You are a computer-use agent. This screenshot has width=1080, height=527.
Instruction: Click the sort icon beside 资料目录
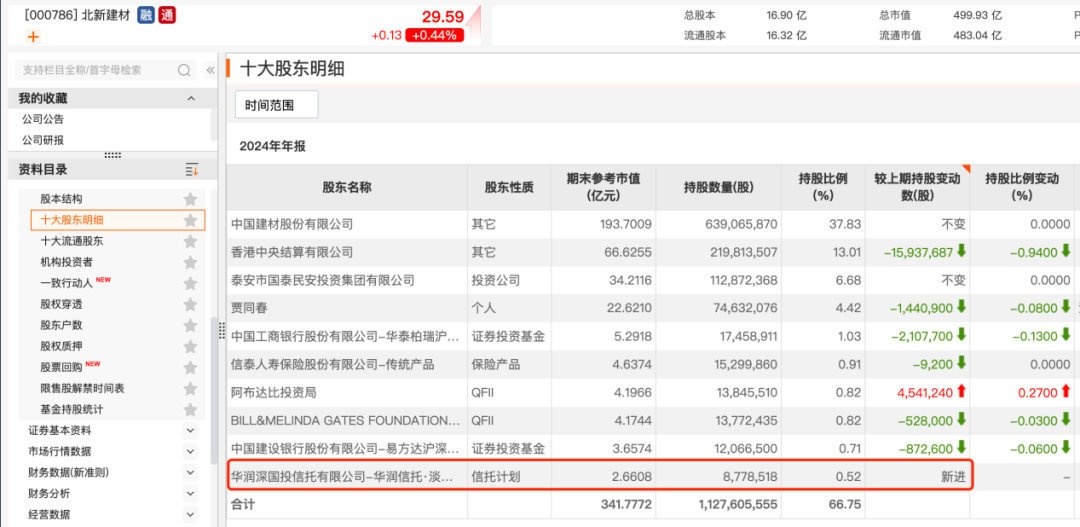click(x=192, y=170)
